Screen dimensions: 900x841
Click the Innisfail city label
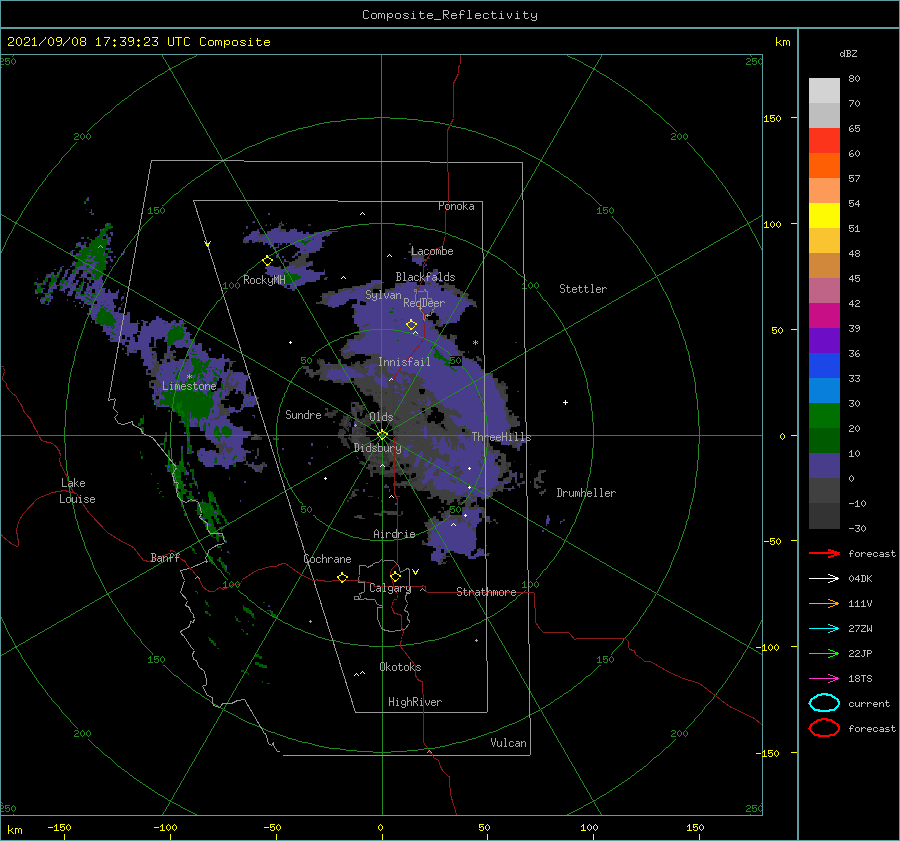(x=404, y=362)
